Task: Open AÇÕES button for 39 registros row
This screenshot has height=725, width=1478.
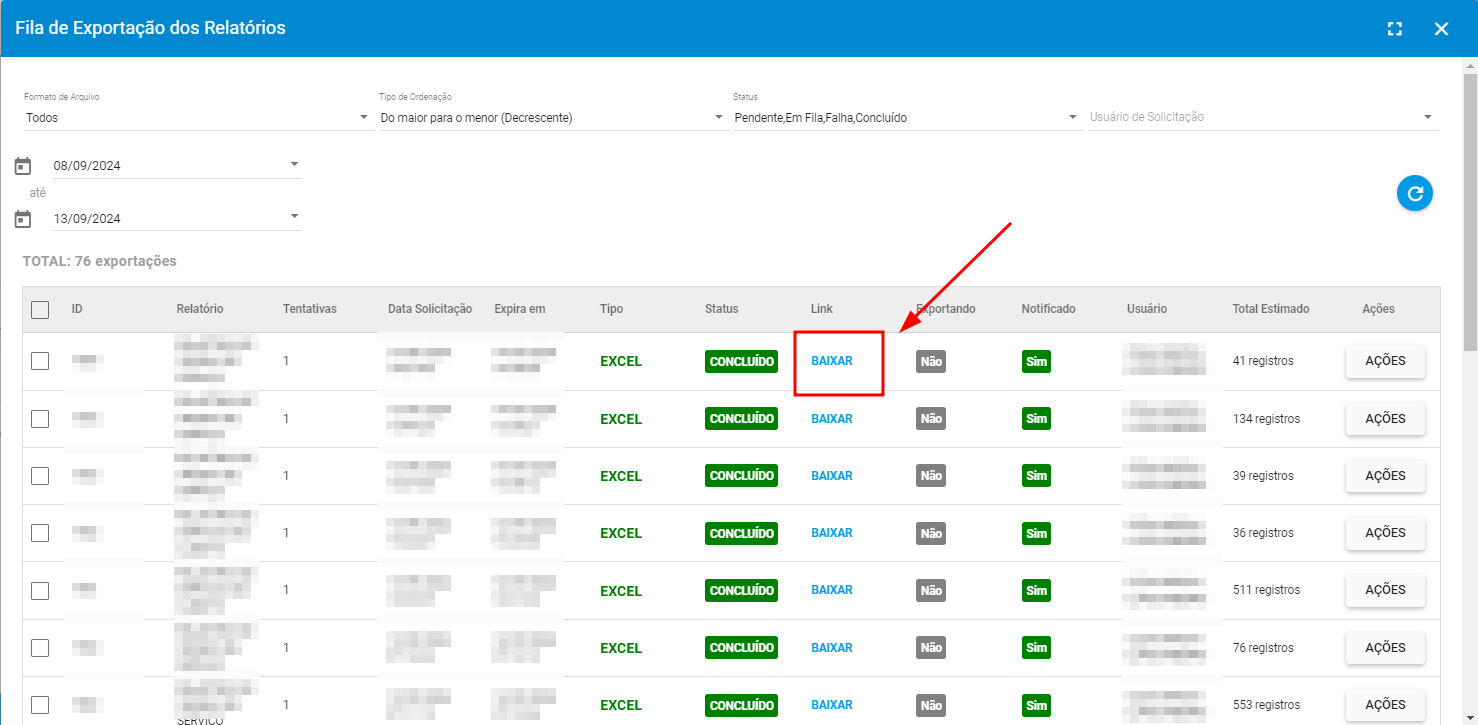Action: (x=1385, y=476)
